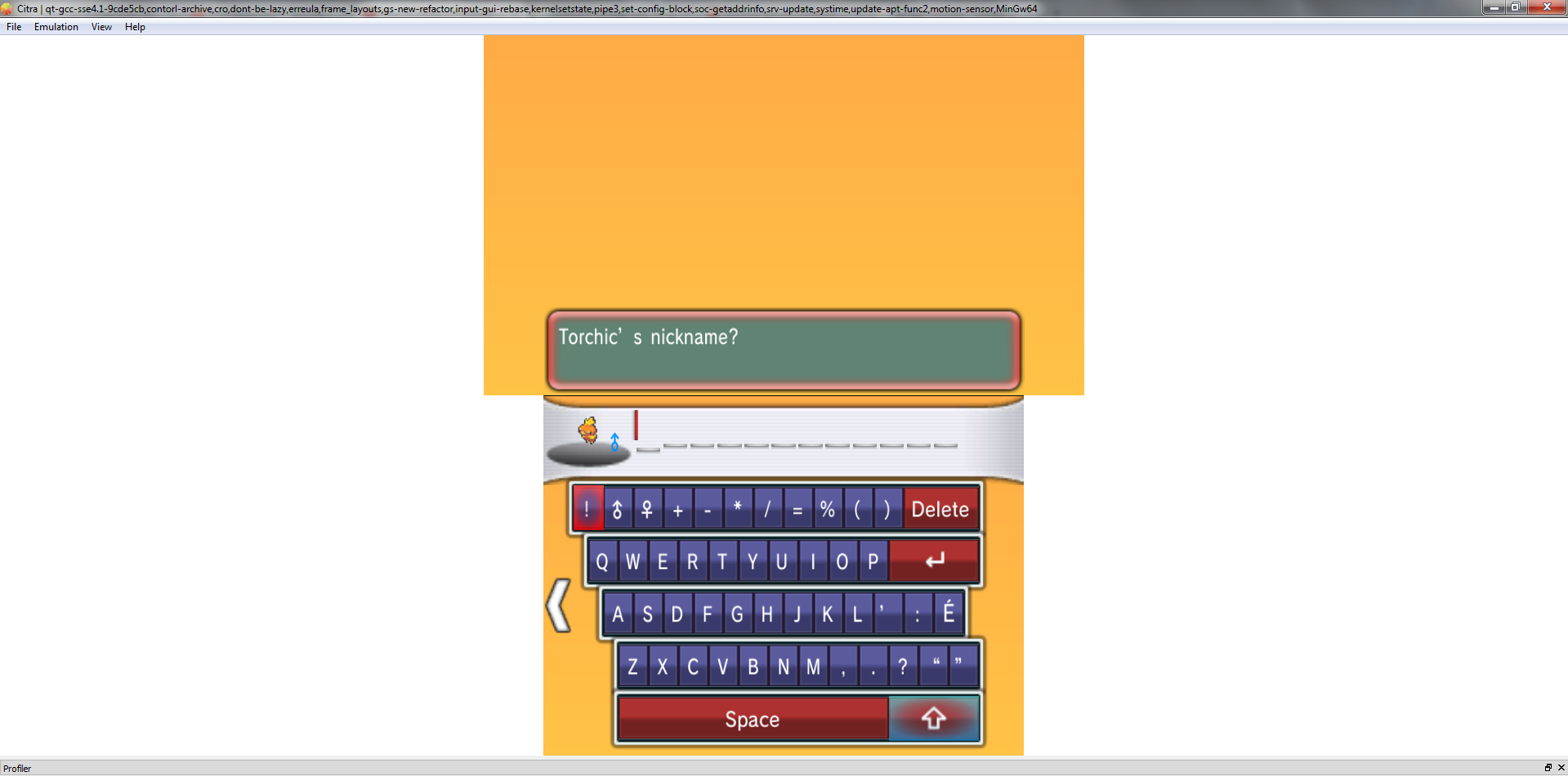Tap the Delete key on keyboard
Screen dimensions: 1568x776
tap(940, 510)
